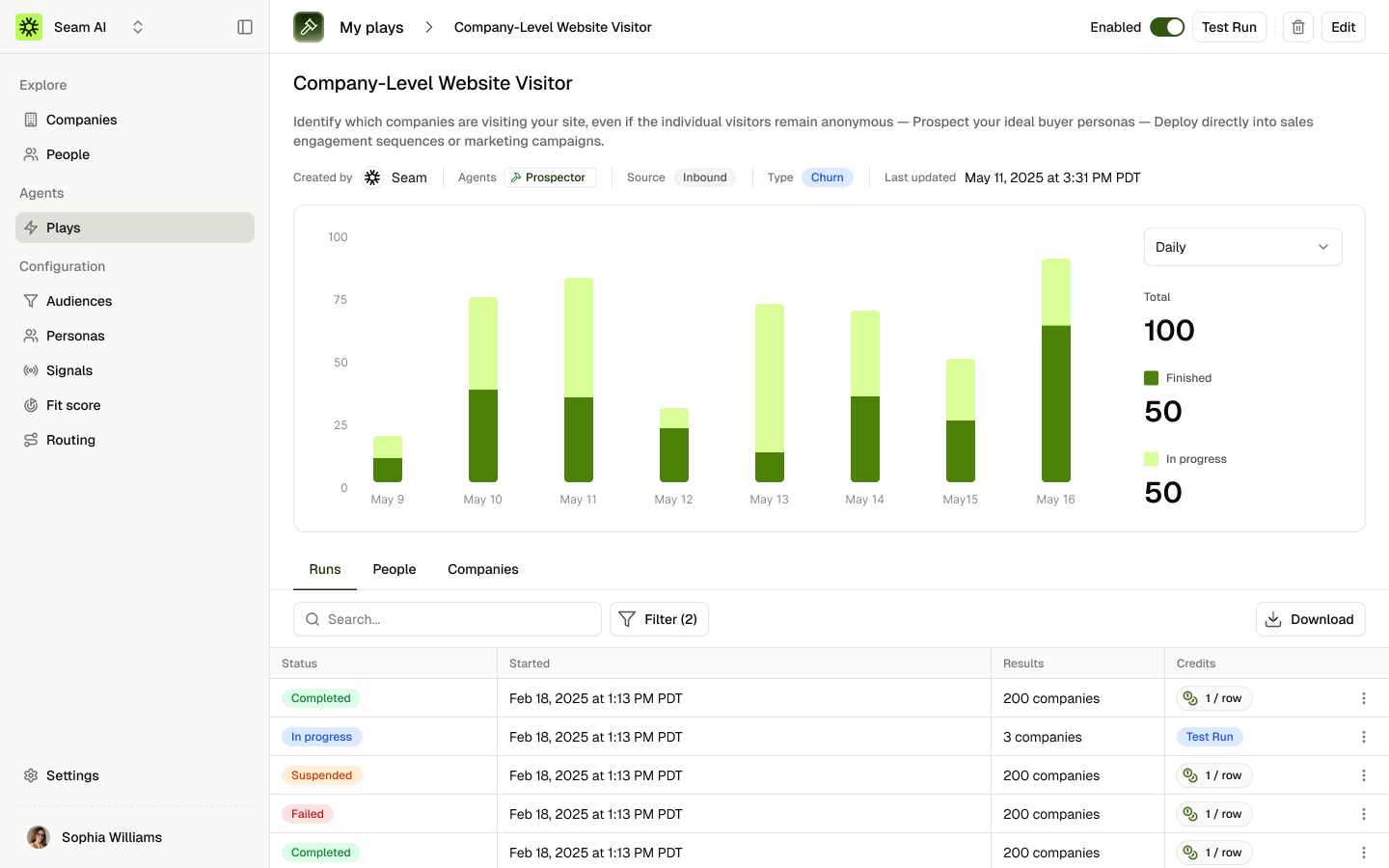Open row menu for In progress run
Image resolution: width=1389 pixels, height=868 pixels.
point(1363,737)
